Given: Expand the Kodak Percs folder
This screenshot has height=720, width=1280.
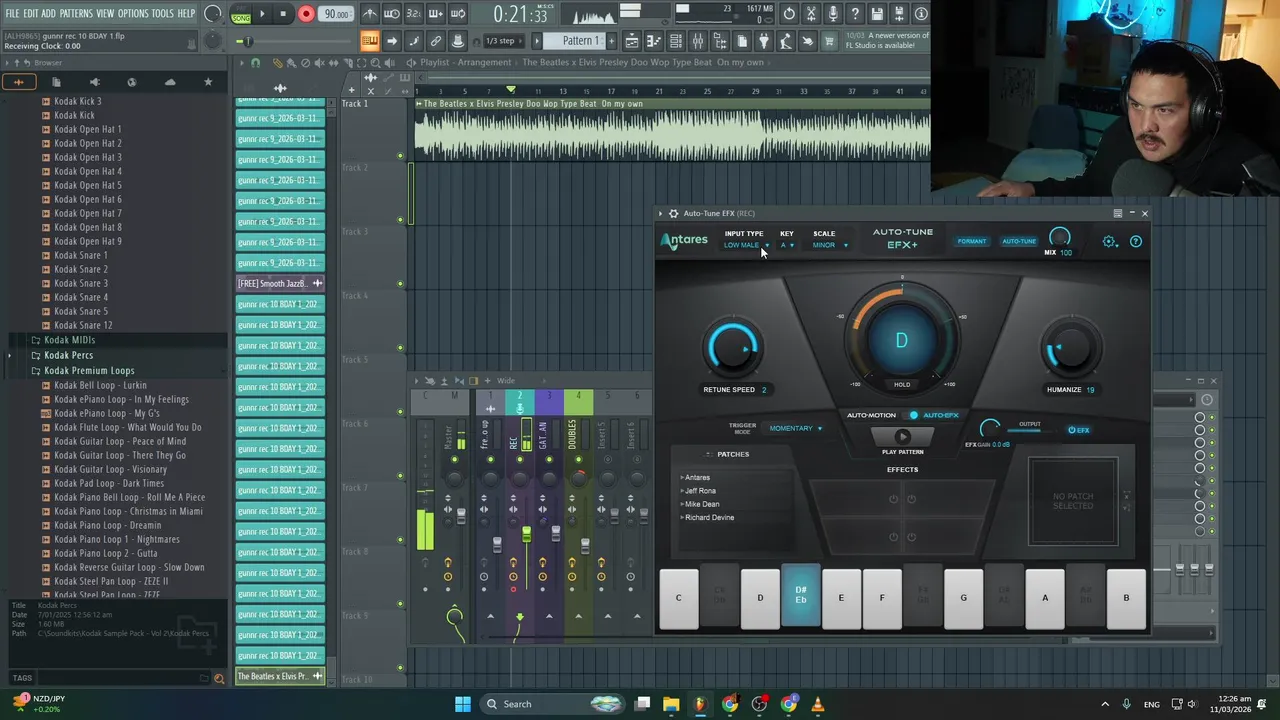Looking at the screenshot, I should [x=69, y=355].
